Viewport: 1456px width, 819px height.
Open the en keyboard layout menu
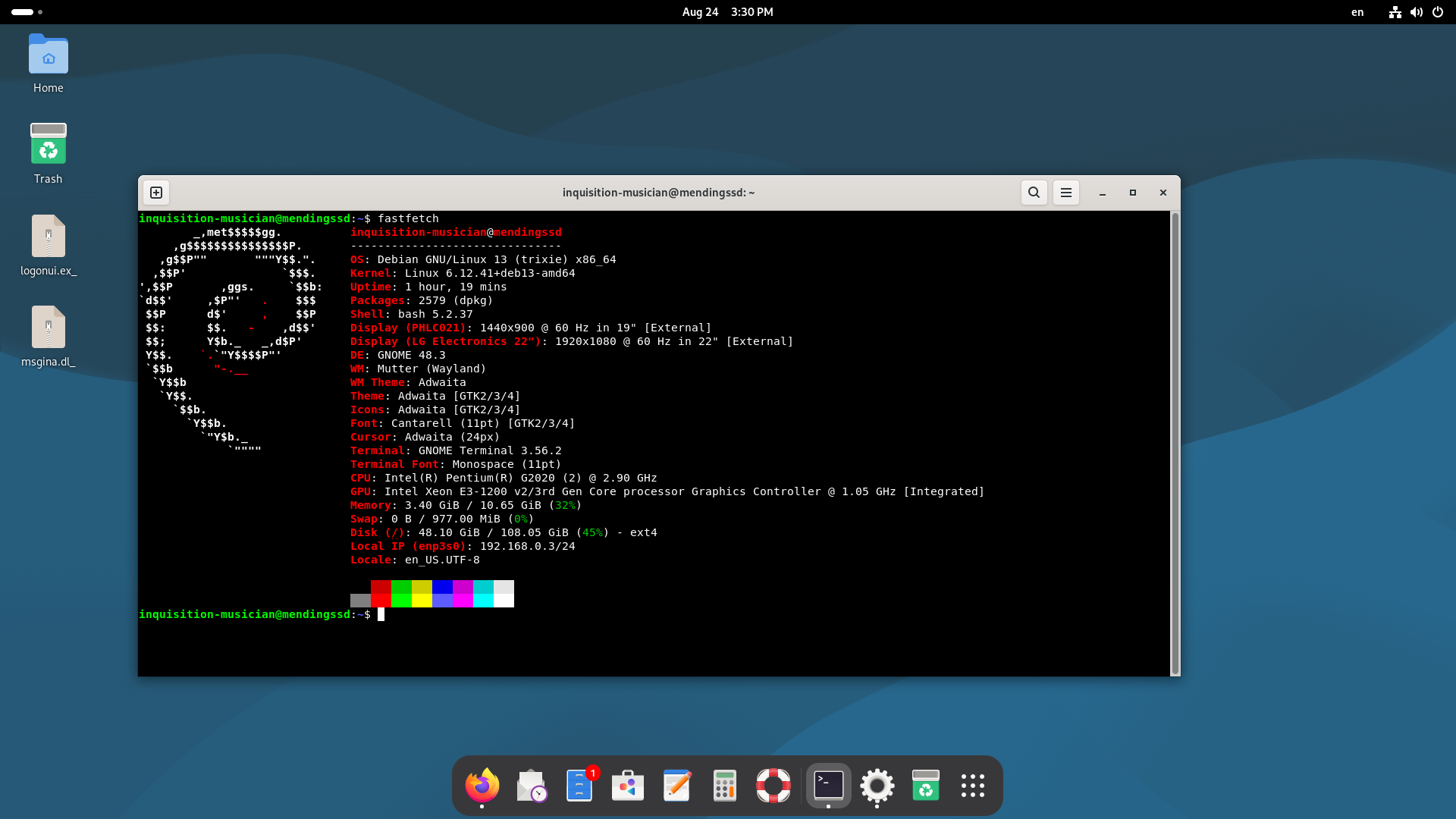pyautogui.click(x=1357, y=12)
